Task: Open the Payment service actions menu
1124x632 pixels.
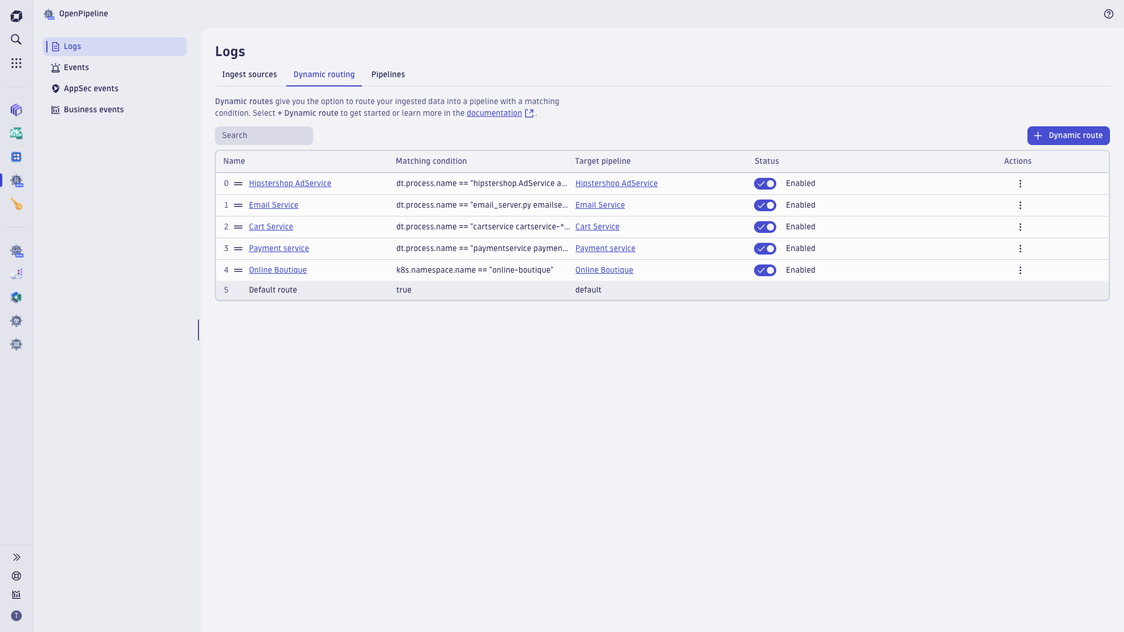Action: pos(1020,248)
